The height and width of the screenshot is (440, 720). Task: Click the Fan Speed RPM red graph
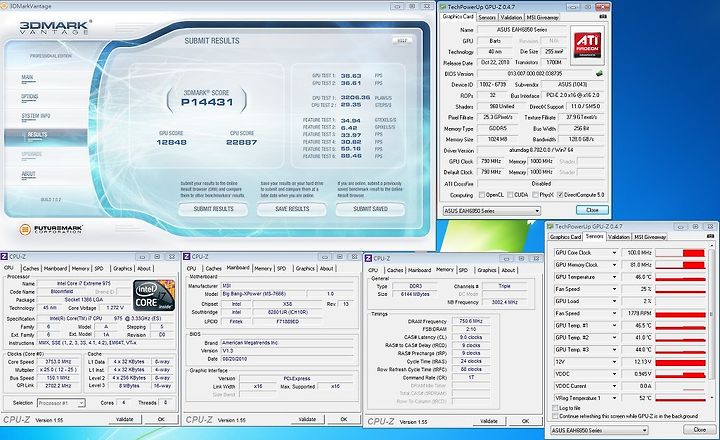680,314
